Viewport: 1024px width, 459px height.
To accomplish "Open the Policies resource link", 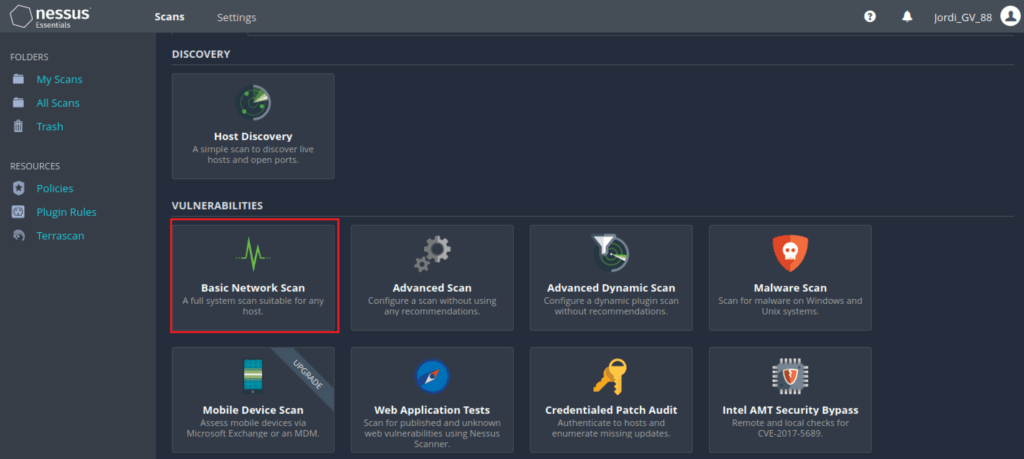I will pyautogui.click(x=55, y=189).
